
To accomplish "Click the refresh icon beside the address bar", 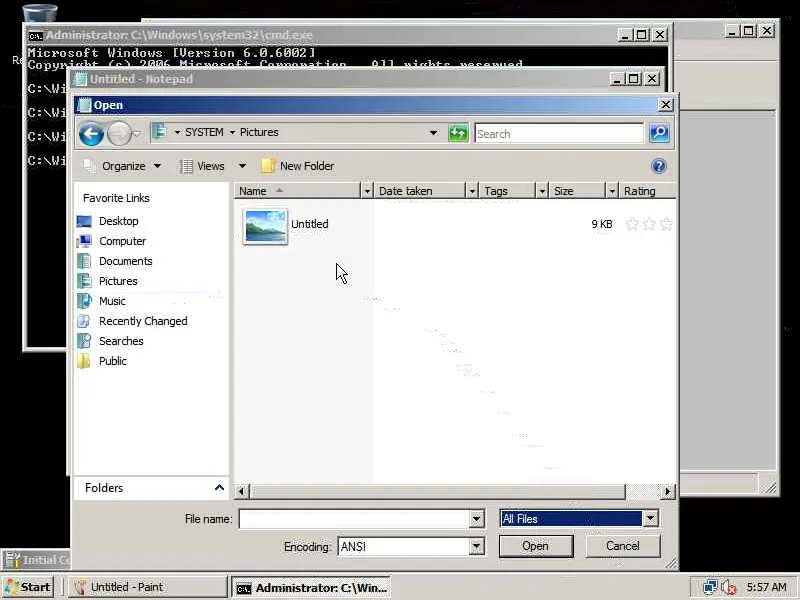I will 458,133.
